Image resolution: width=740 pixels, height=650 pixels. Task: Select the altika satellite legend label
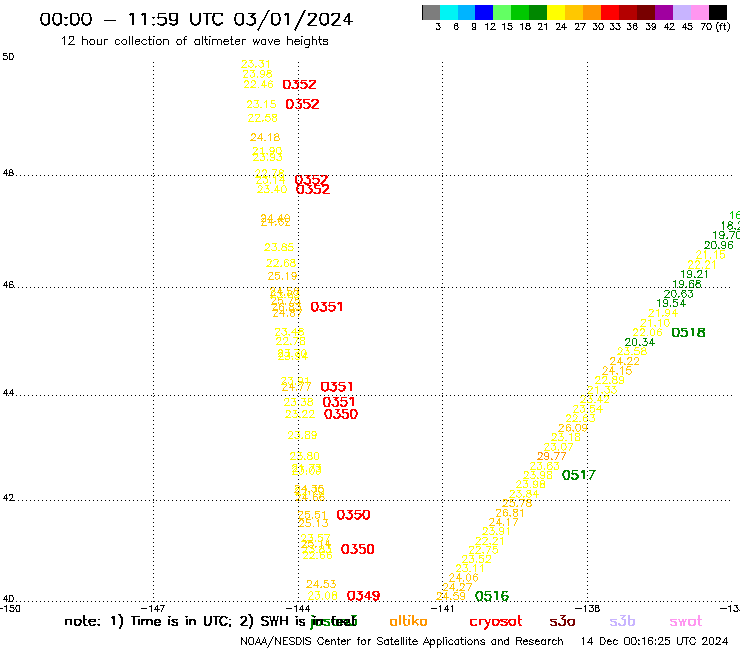408,621
